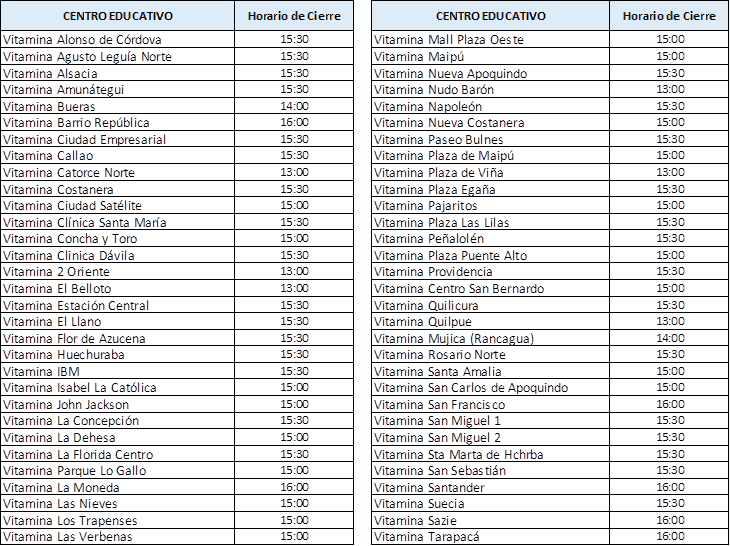Image resolution: width=730 pixels, height=546 pixels.
Task: Click the Vitamina Nueva Apoquindo cell
Action: click(x=491, y=73)
